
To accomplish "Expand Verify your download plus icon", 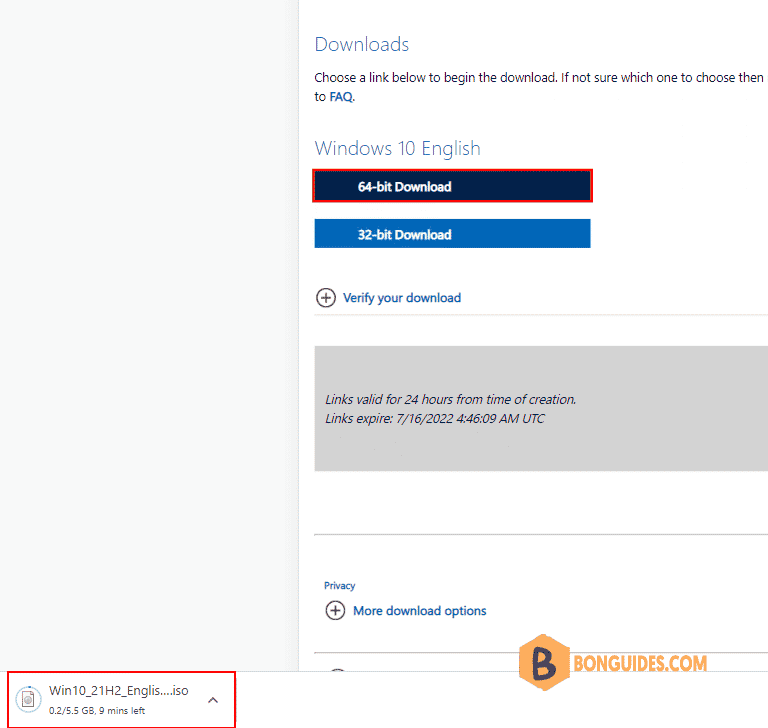I will tap(326, 297).
